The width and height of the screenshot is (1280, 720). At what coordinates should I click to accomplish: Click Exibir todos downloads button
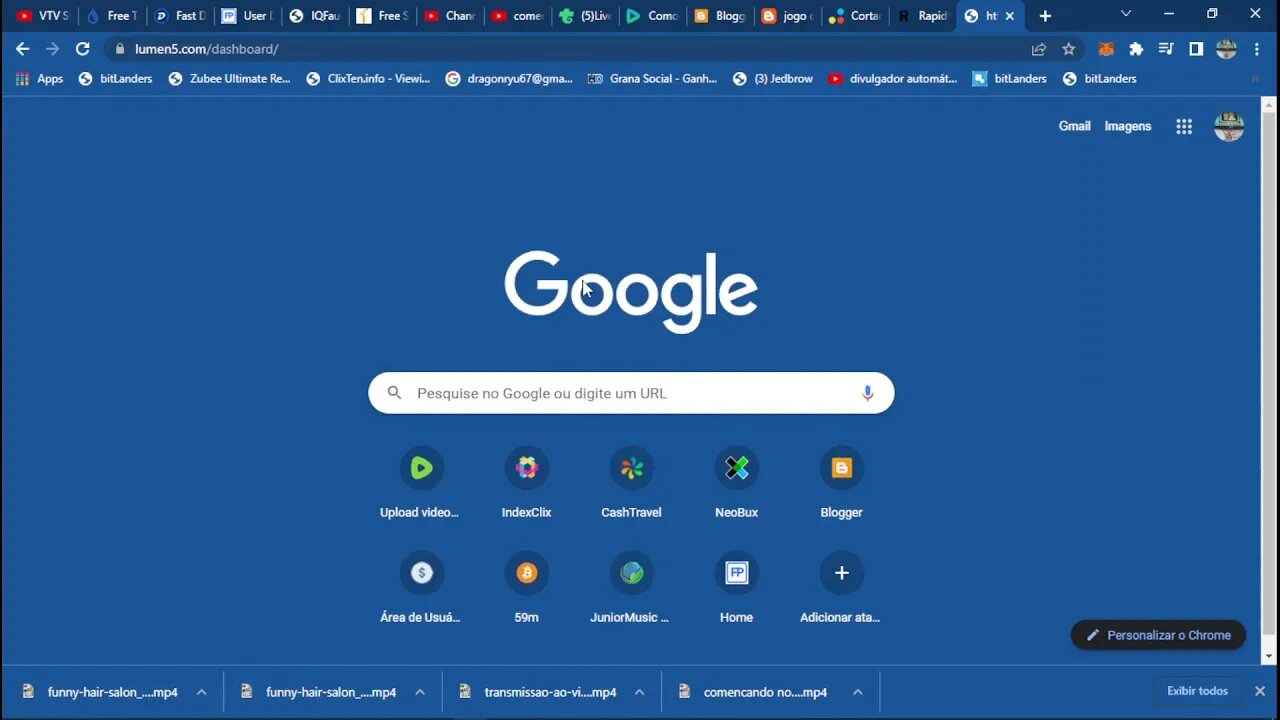(x=1197, y=691)
